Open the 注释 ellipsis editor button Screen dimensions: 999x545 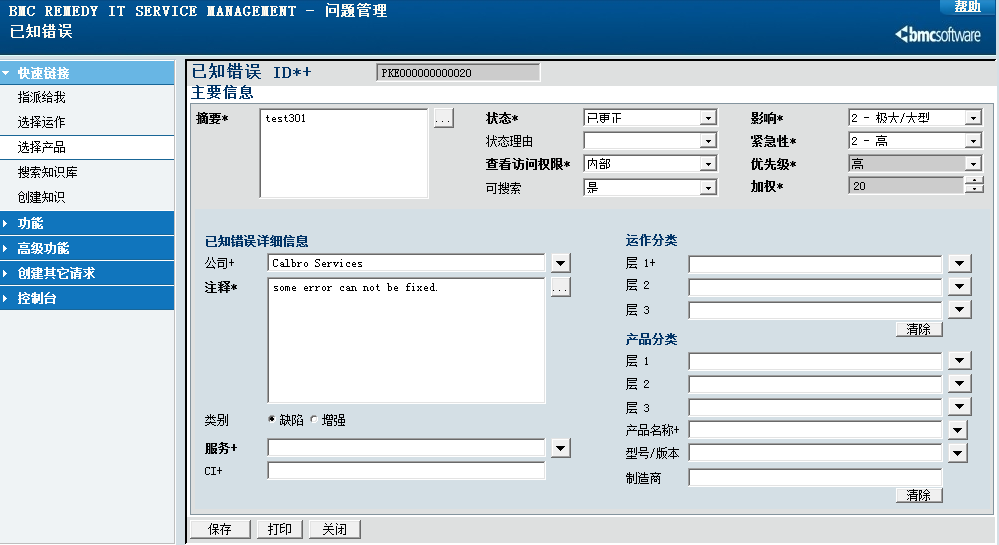click(560, 287)
